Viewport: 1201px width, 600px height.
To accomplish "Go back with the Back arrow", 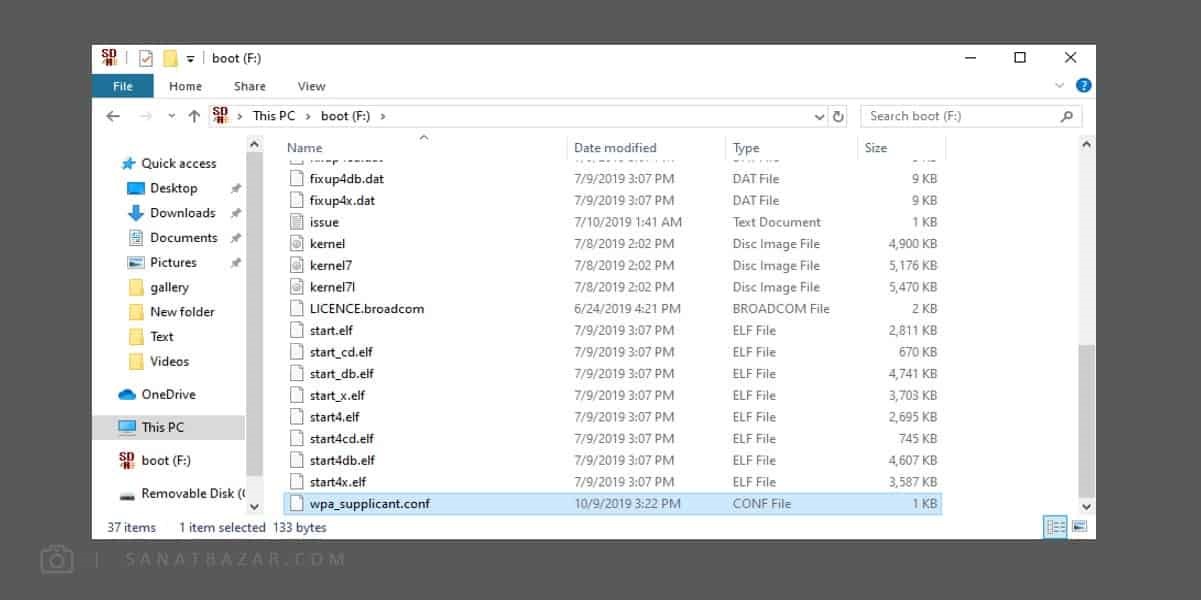I will (x=113, y=116).
